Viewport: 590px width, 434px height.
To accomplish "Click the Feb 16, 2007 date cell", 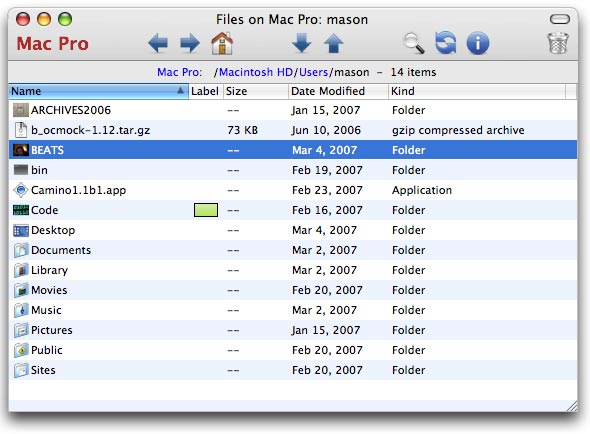I will pyautogui.click(x=327, y=210).
